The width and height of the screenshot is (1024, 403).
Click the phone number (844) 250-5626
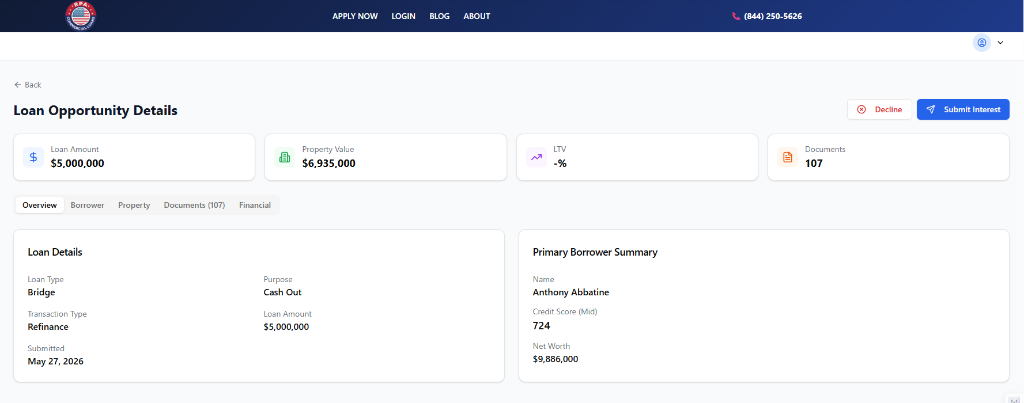(773, 16)
